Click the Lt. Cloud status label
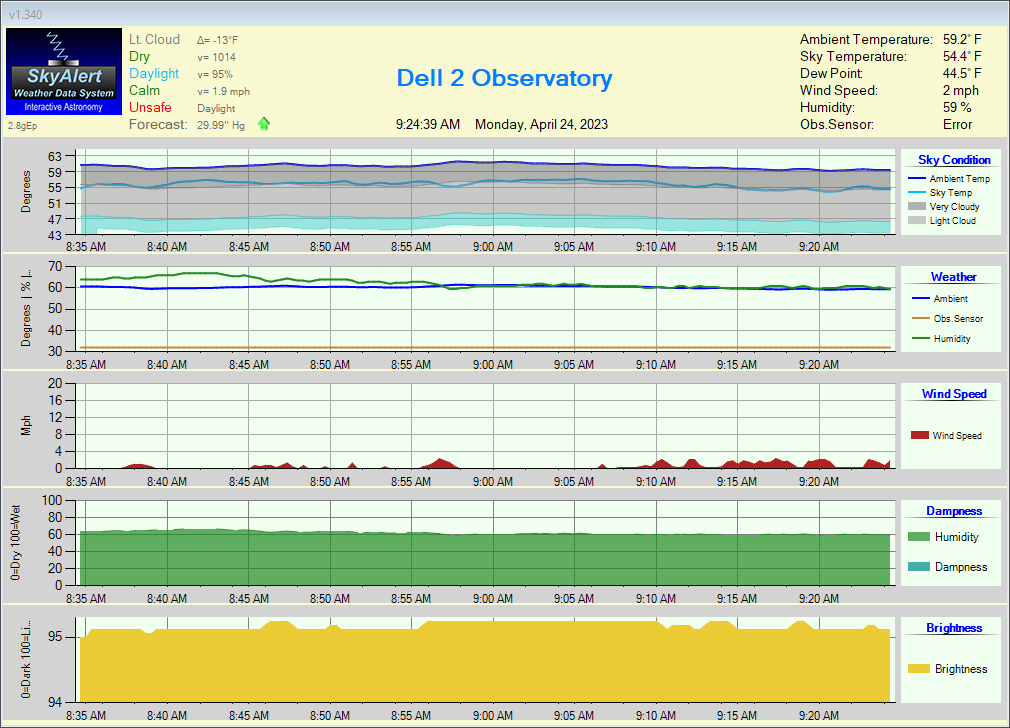 [x=154, y=40]
